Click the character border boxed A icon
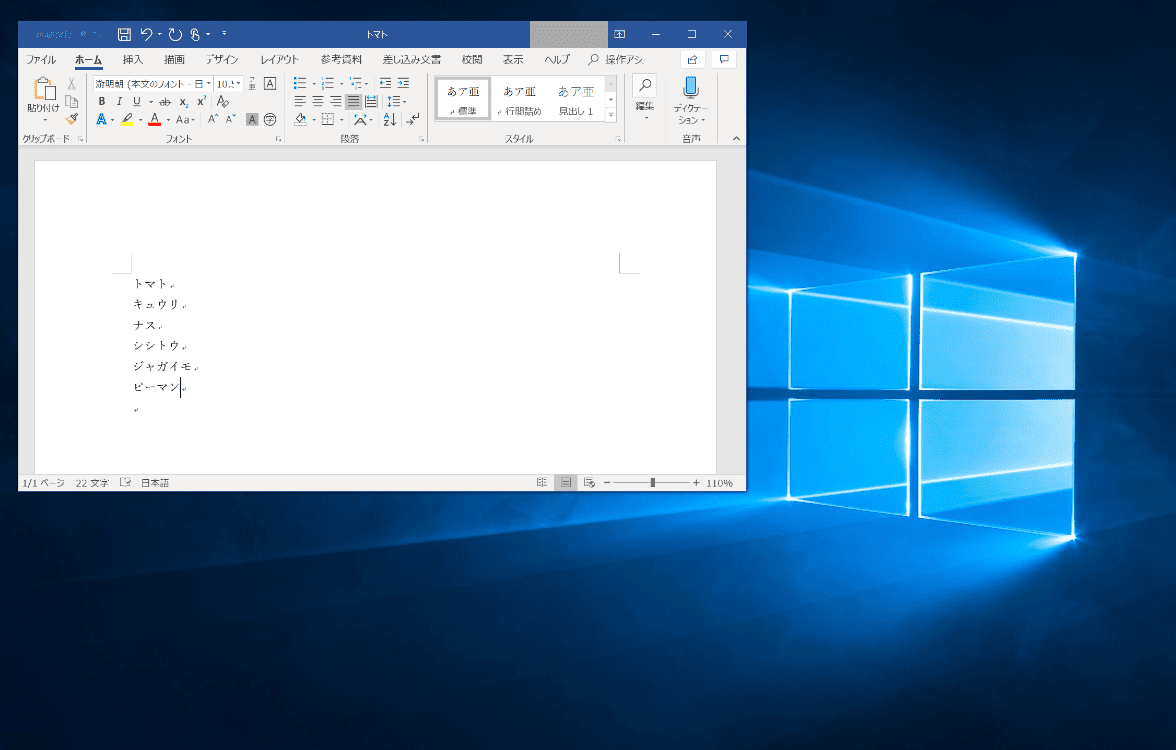 [x=270, y=84]
